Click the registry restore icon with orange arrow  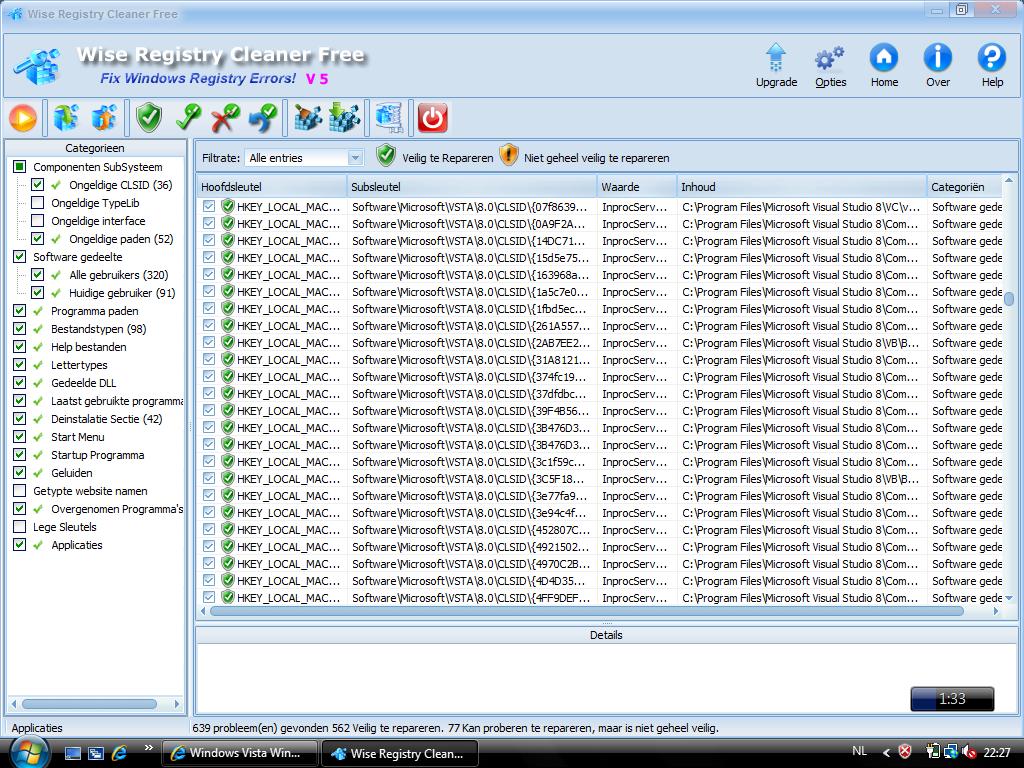[104, 118]
